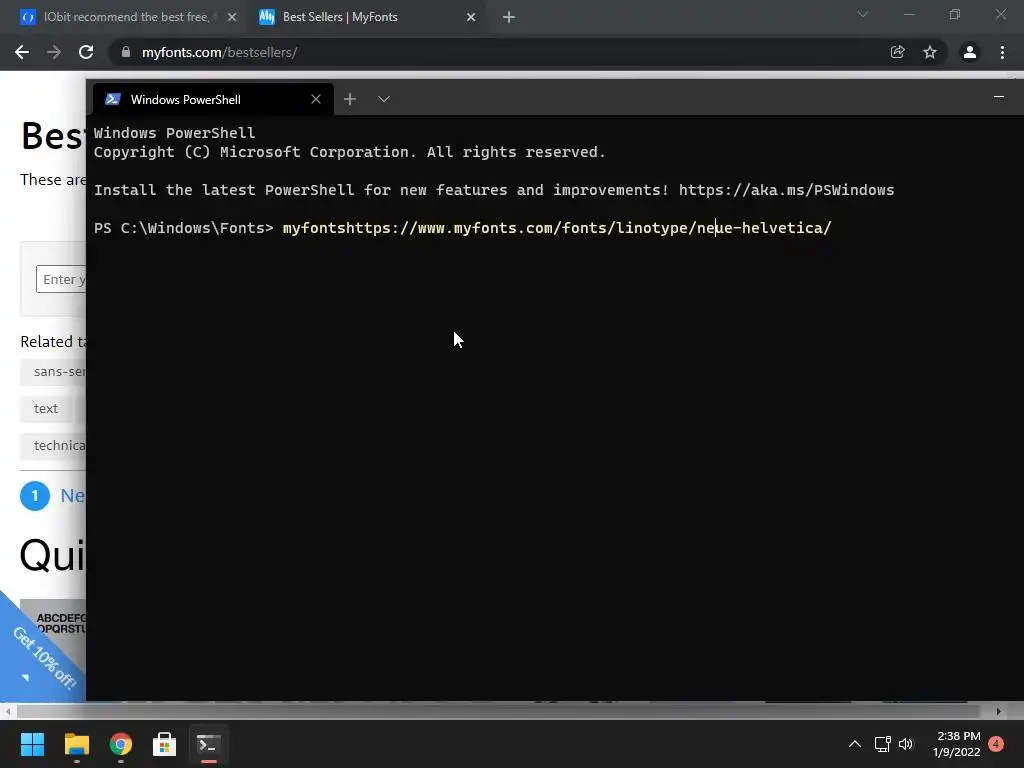Open Chrome three-dot menu
Viewport: 1024px width, 768px height.
(1002, 52)
